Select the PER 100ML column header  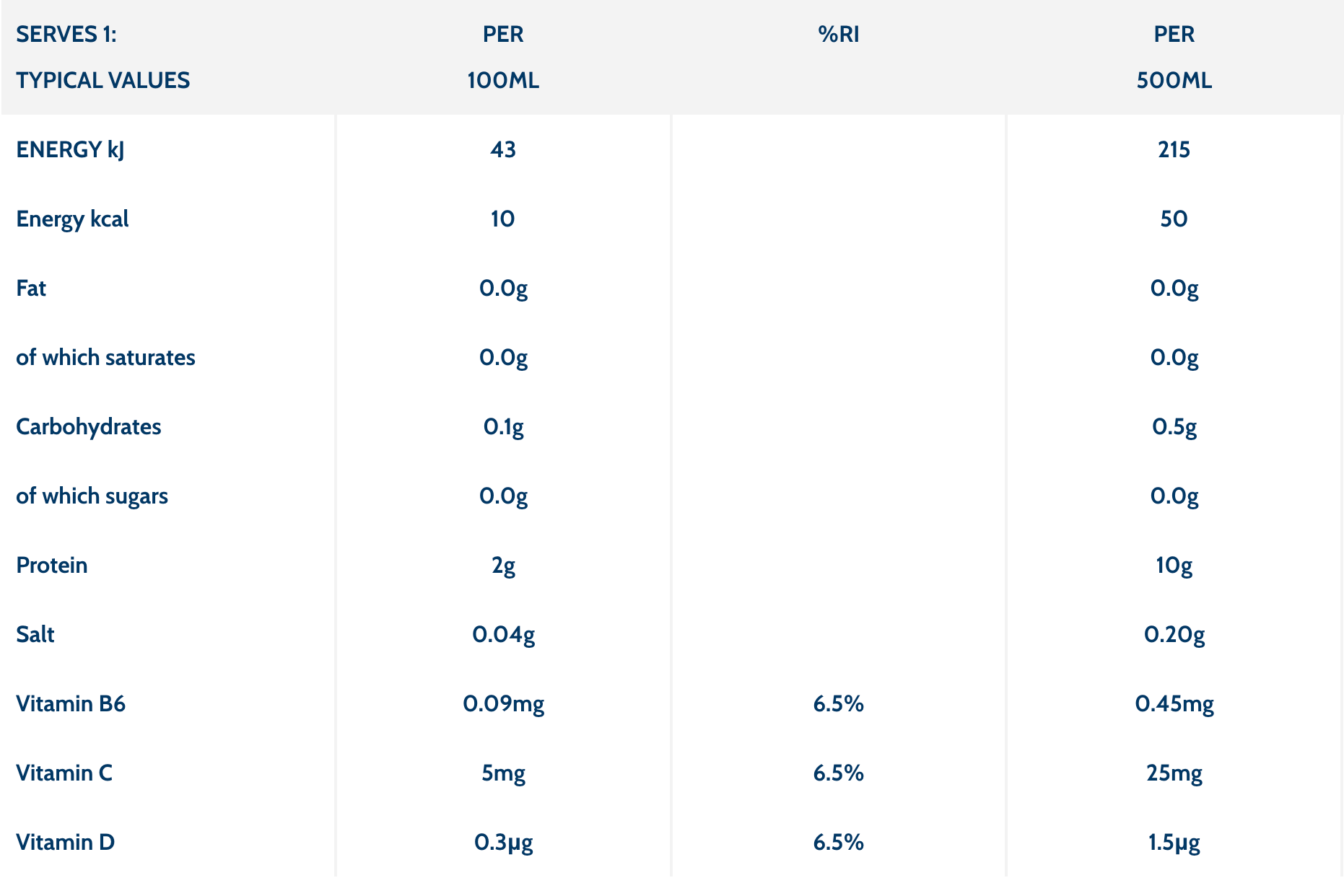click(x=503, y=57)
